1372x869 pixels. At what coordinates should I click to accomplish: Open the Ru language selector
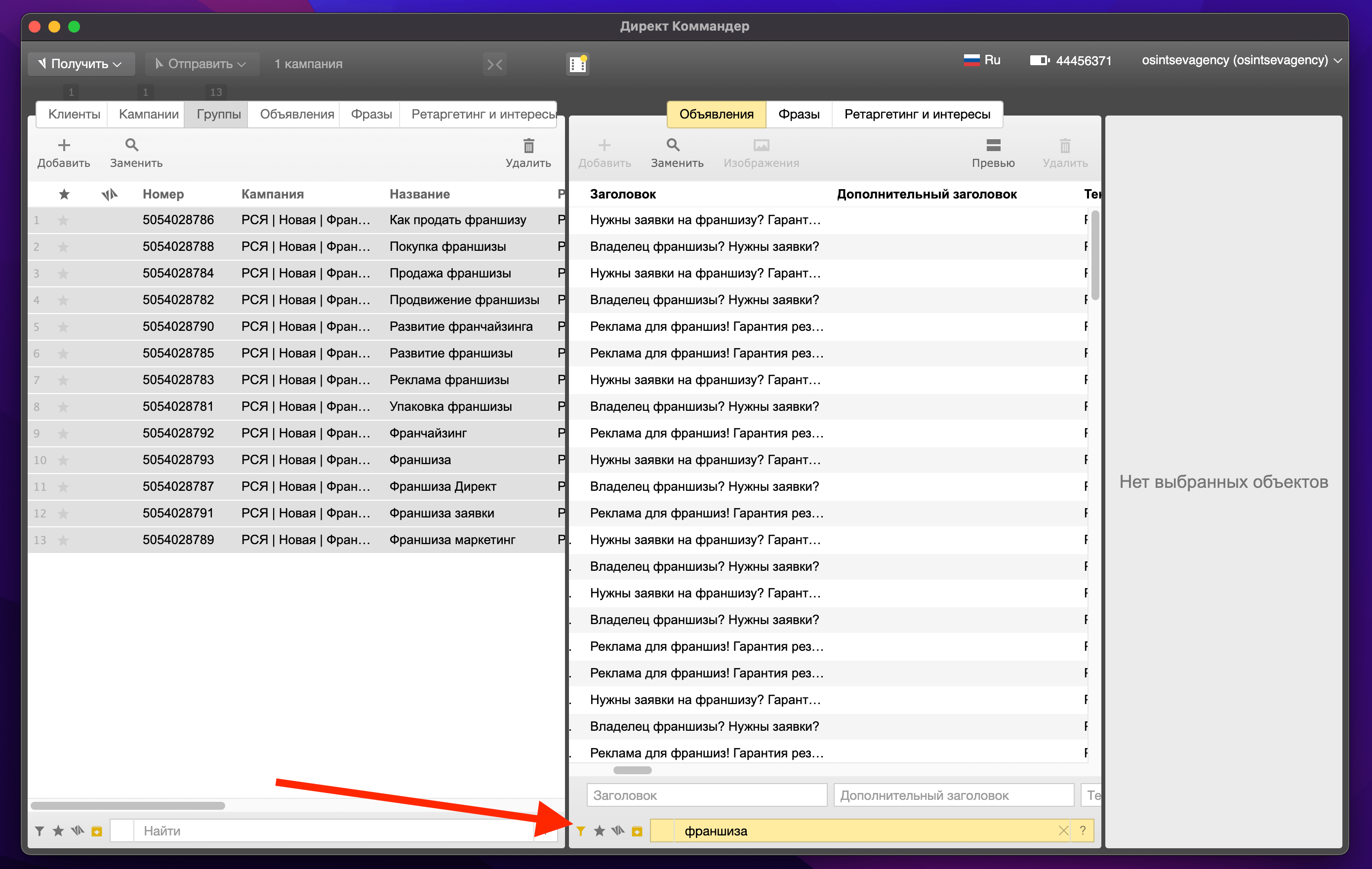982,60
